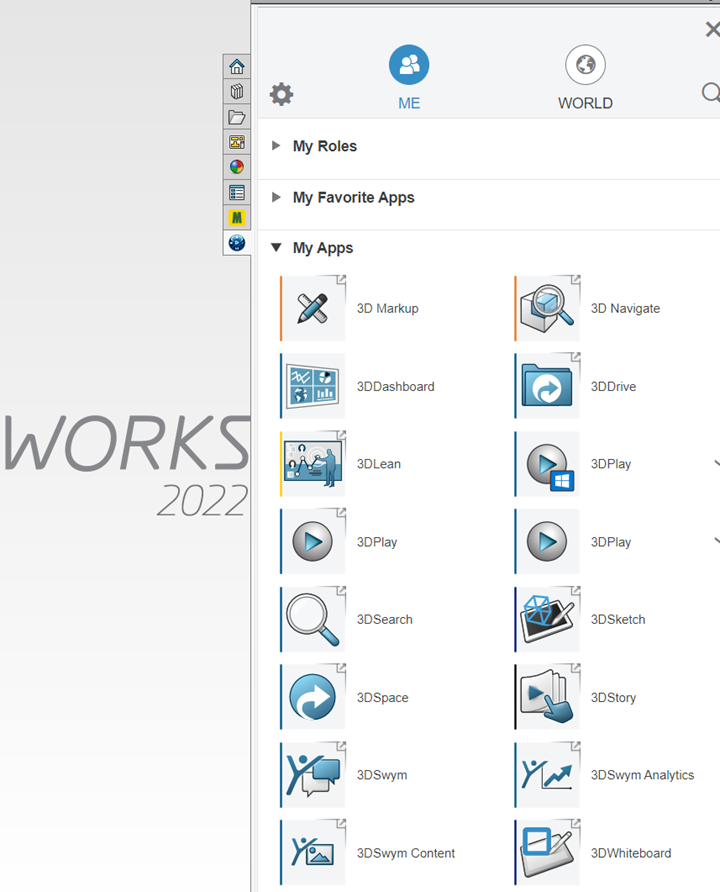Open the Appearances color ball tab
720x892 pixels.
pos(237,167)
